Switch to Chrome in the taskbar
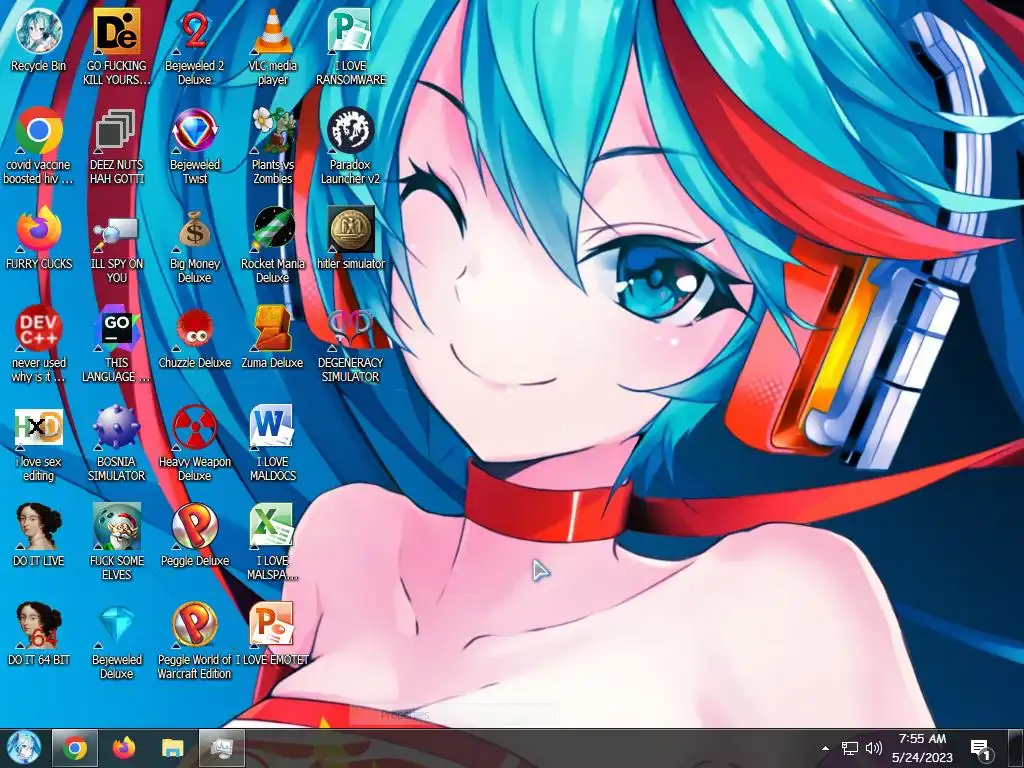1024x768 pixels. pyautogui.click(x=74, y=748)
